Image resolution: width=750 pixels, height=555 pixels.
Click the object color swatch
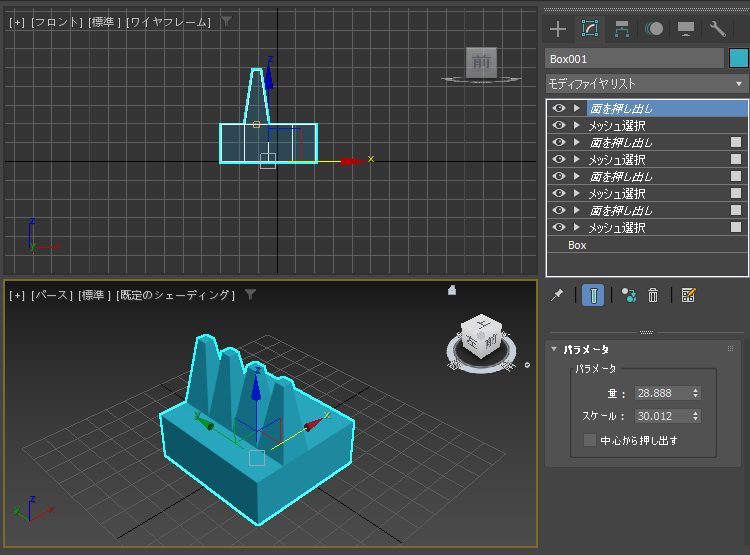[739, 58]
